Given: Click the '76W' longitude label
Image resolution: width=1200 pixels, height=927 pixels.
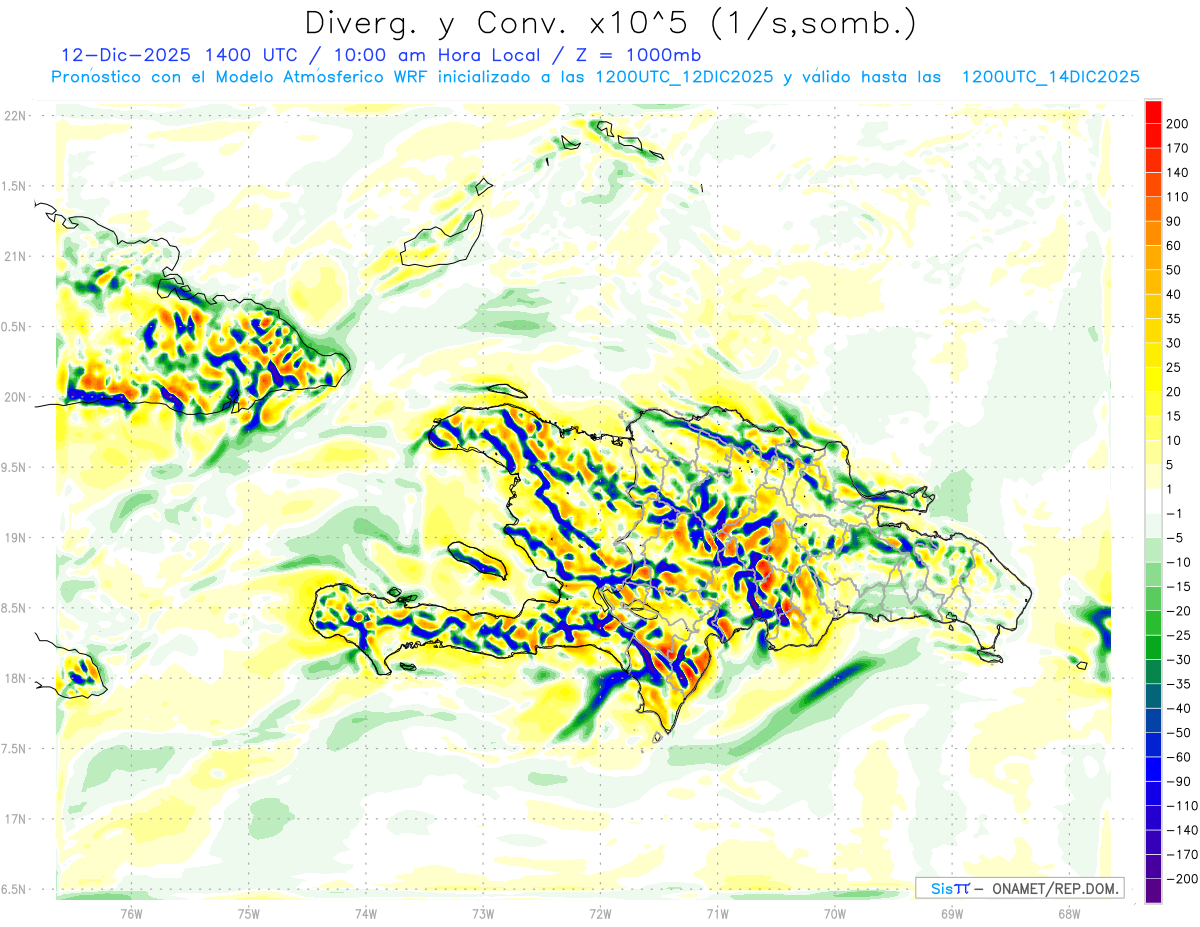Looking at the screenshot, I should click(131, 913).
